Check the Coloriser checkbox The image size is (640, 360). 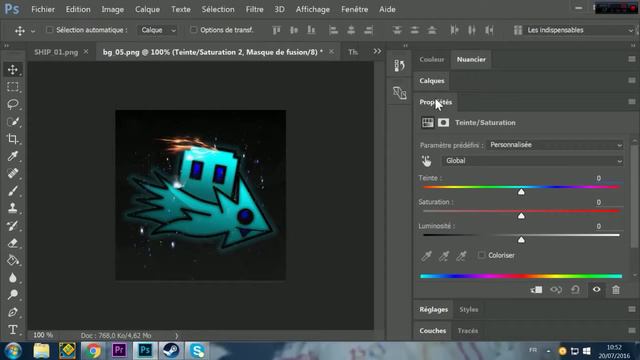click(x=482, y=255)
